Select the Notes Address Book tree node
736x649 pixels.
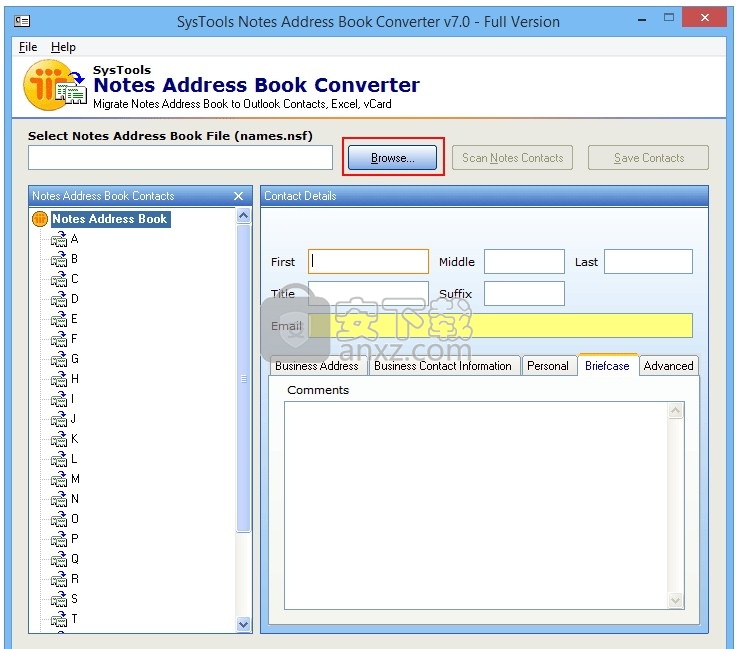tap(110, 219)
